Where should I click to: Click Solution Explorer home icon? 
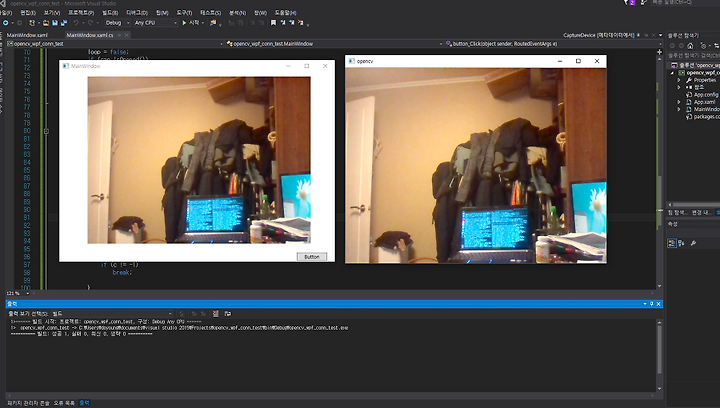click(690, 45)
